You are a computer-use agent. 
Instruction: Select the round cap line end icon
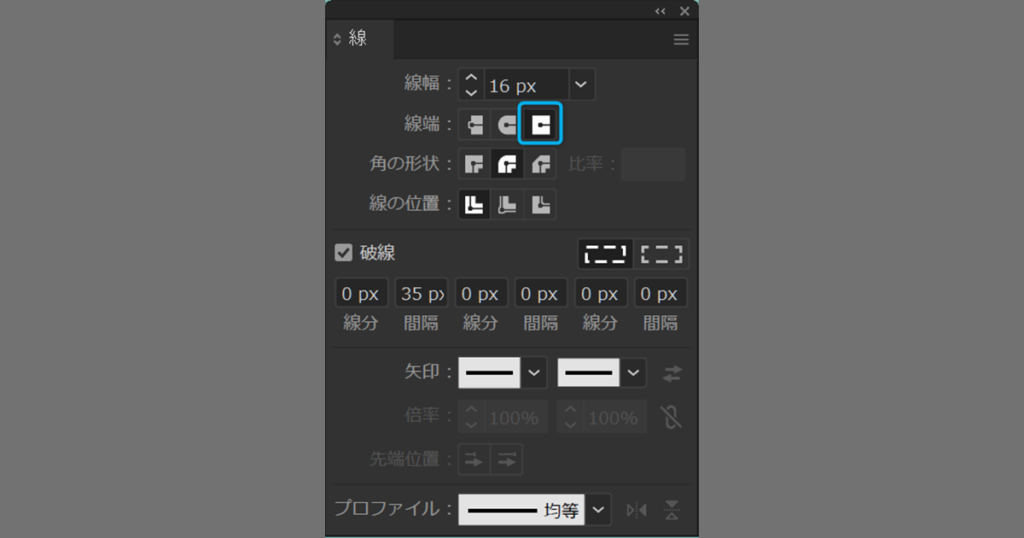508,124
